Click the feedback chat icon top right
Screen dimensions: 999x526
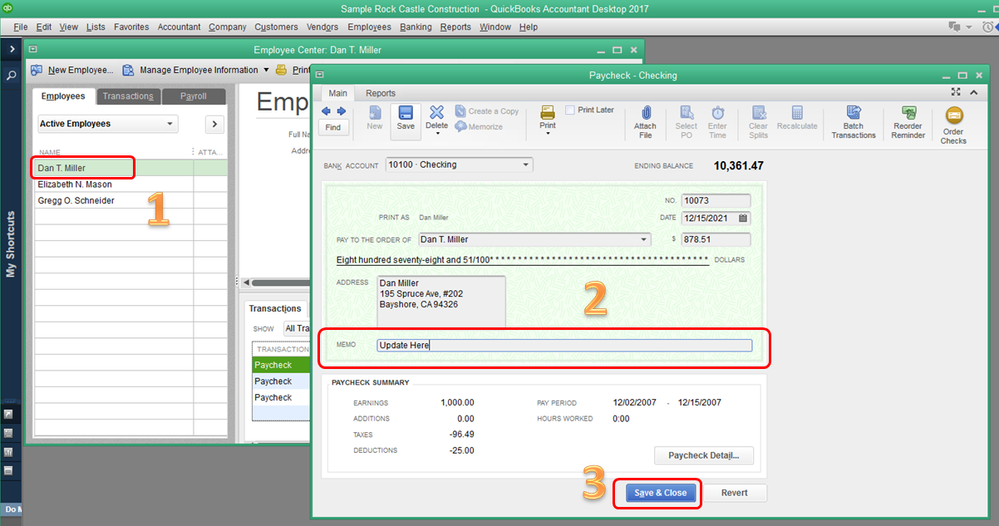pyautogui.click(x=954, y=27)
